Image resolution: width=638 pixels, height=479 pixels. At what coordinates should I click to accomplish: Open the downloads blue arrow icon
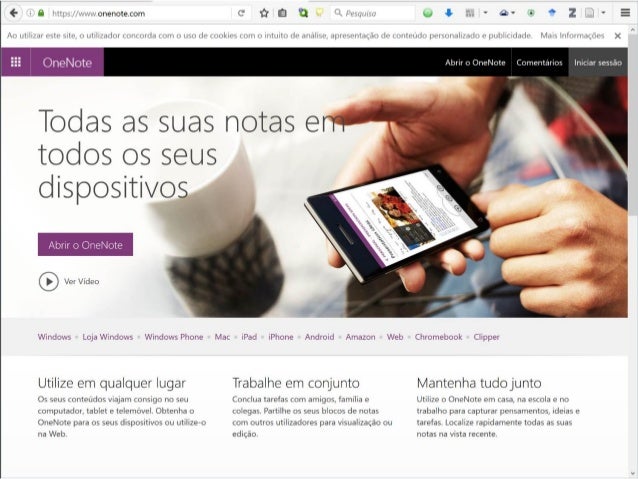click(x=449, y=13)
